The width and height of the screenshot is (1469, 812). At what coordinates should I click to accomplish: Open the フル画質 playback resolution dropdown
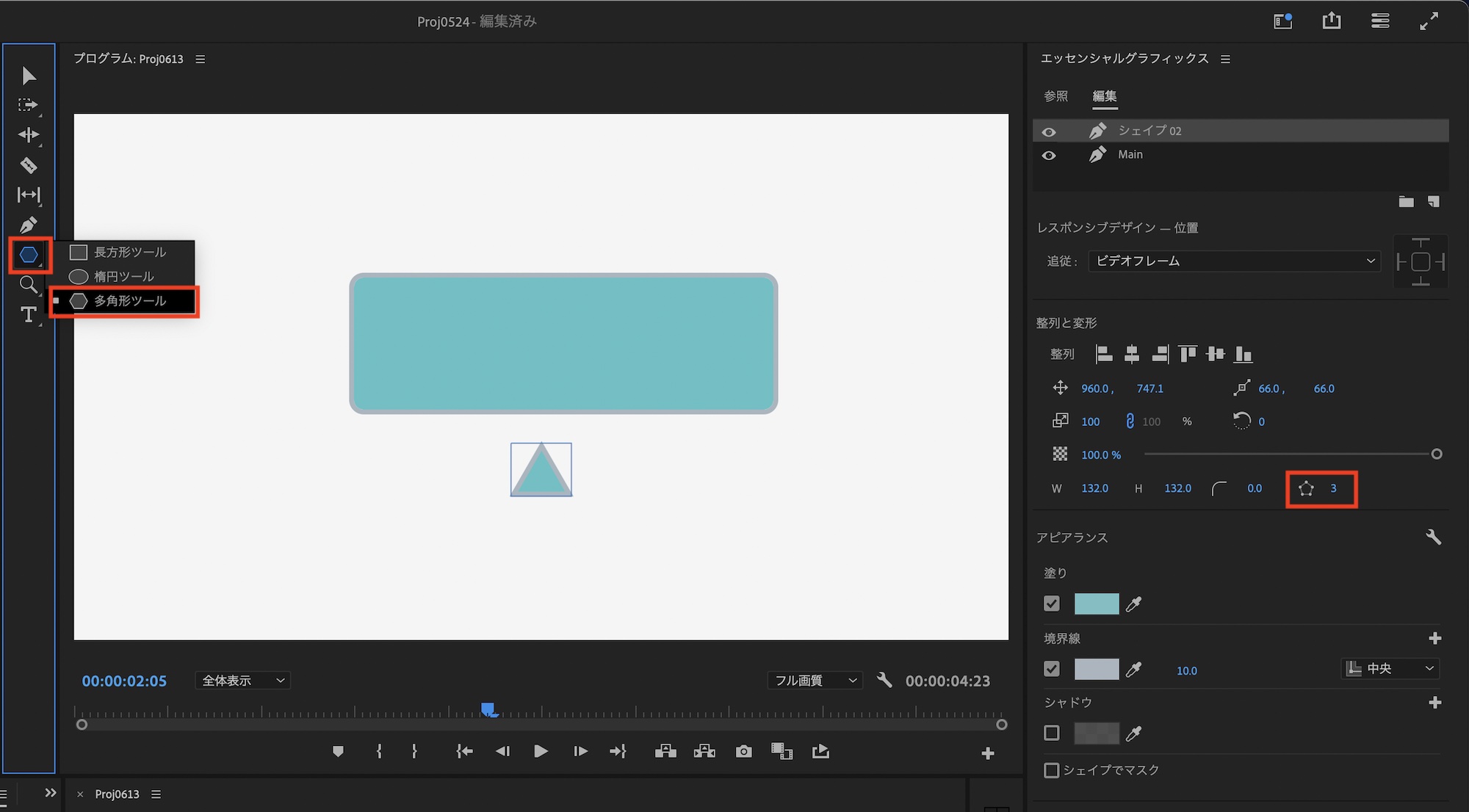pyautogui.click(x=815, y=681)
